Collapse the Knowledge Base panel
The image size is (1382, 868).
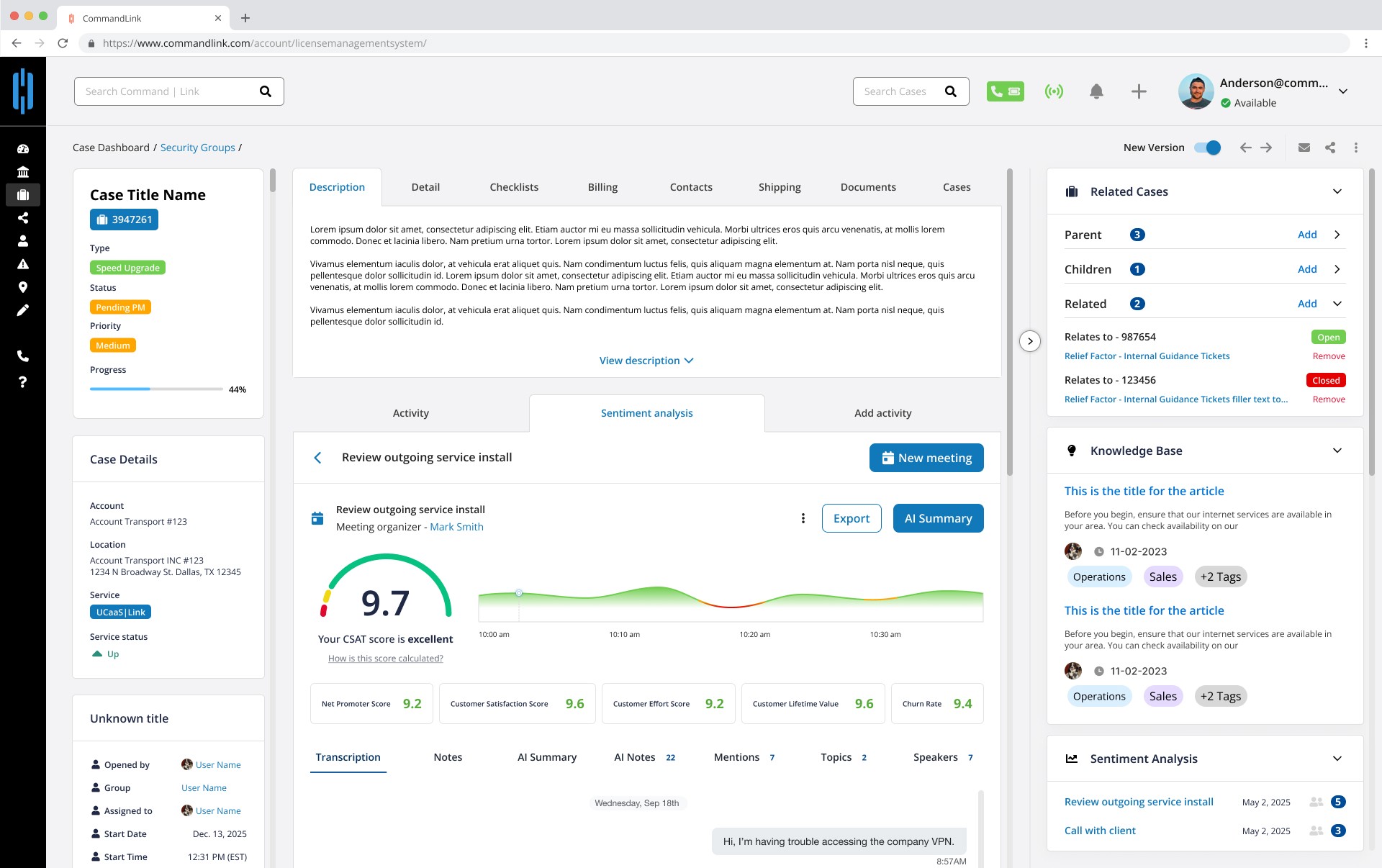1337,451
